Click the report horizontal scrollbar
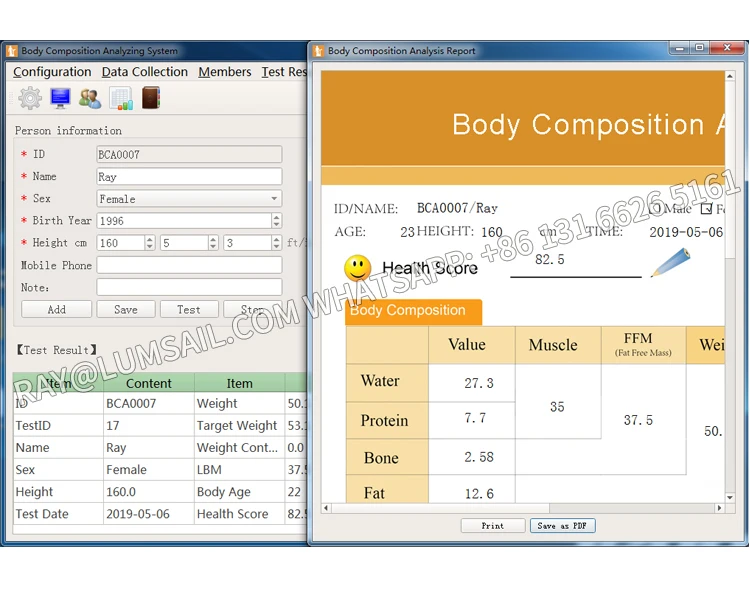750x602 pixels. [x=520, y=508]
